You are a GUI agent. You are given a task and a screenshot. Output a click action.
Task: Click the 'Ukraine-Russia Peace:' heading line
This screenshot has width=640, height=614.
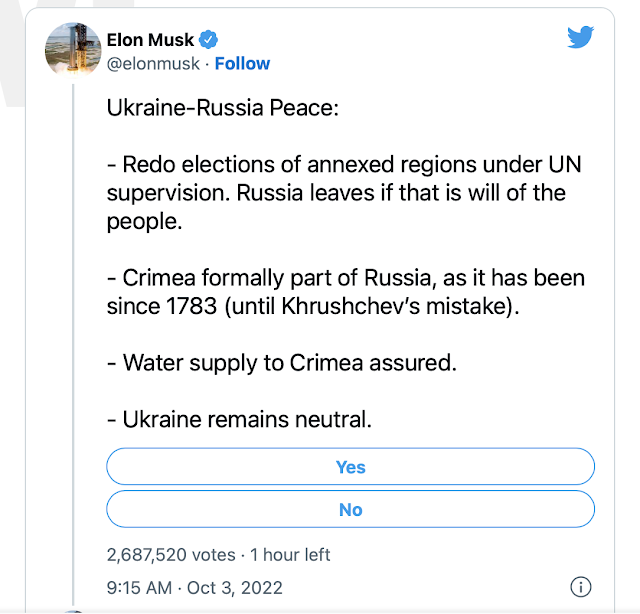pyautogui.click(x=223, y=107)
